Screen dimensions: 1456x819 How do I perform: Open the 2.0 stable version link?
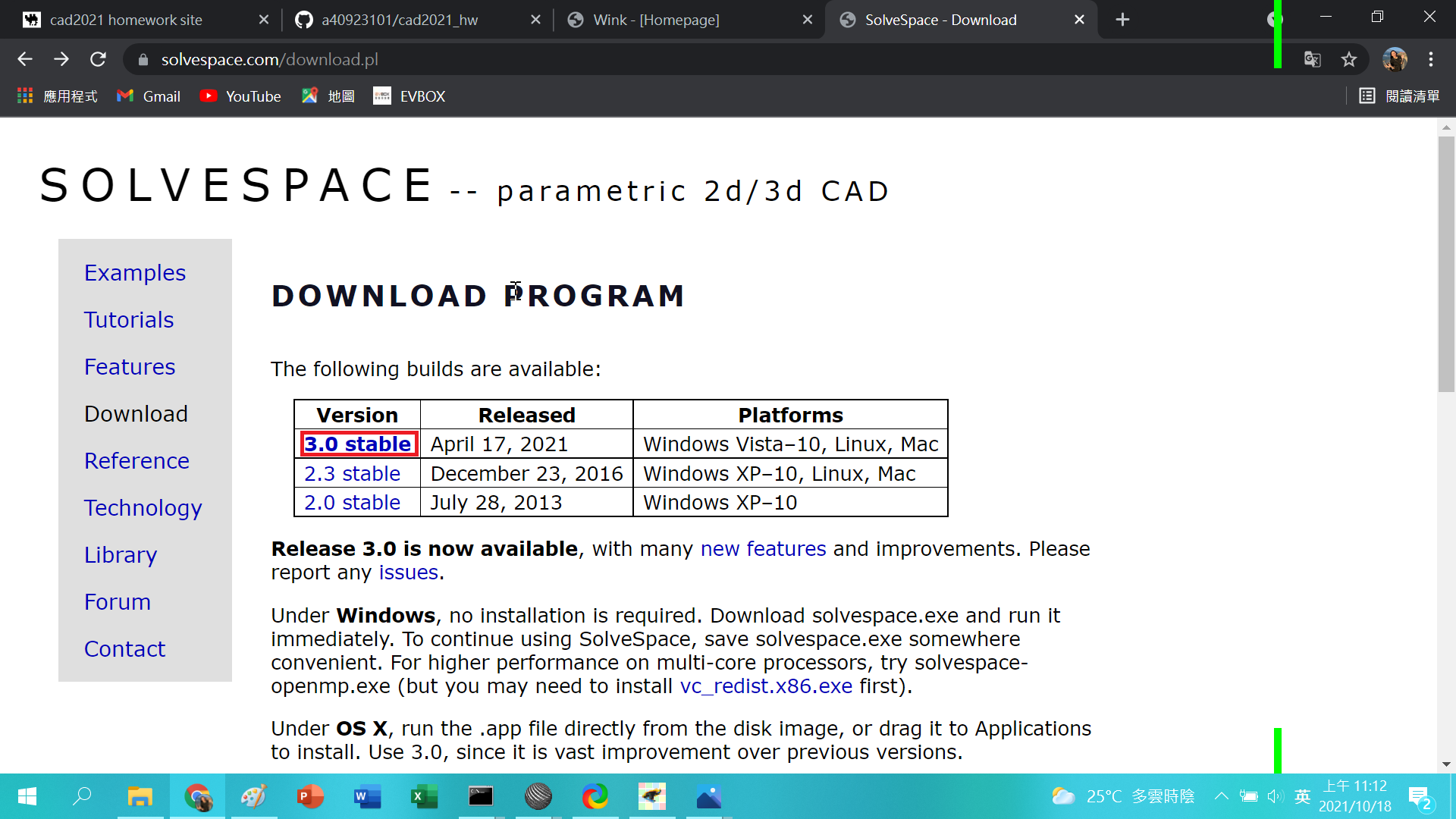click(x=352, y=503)
